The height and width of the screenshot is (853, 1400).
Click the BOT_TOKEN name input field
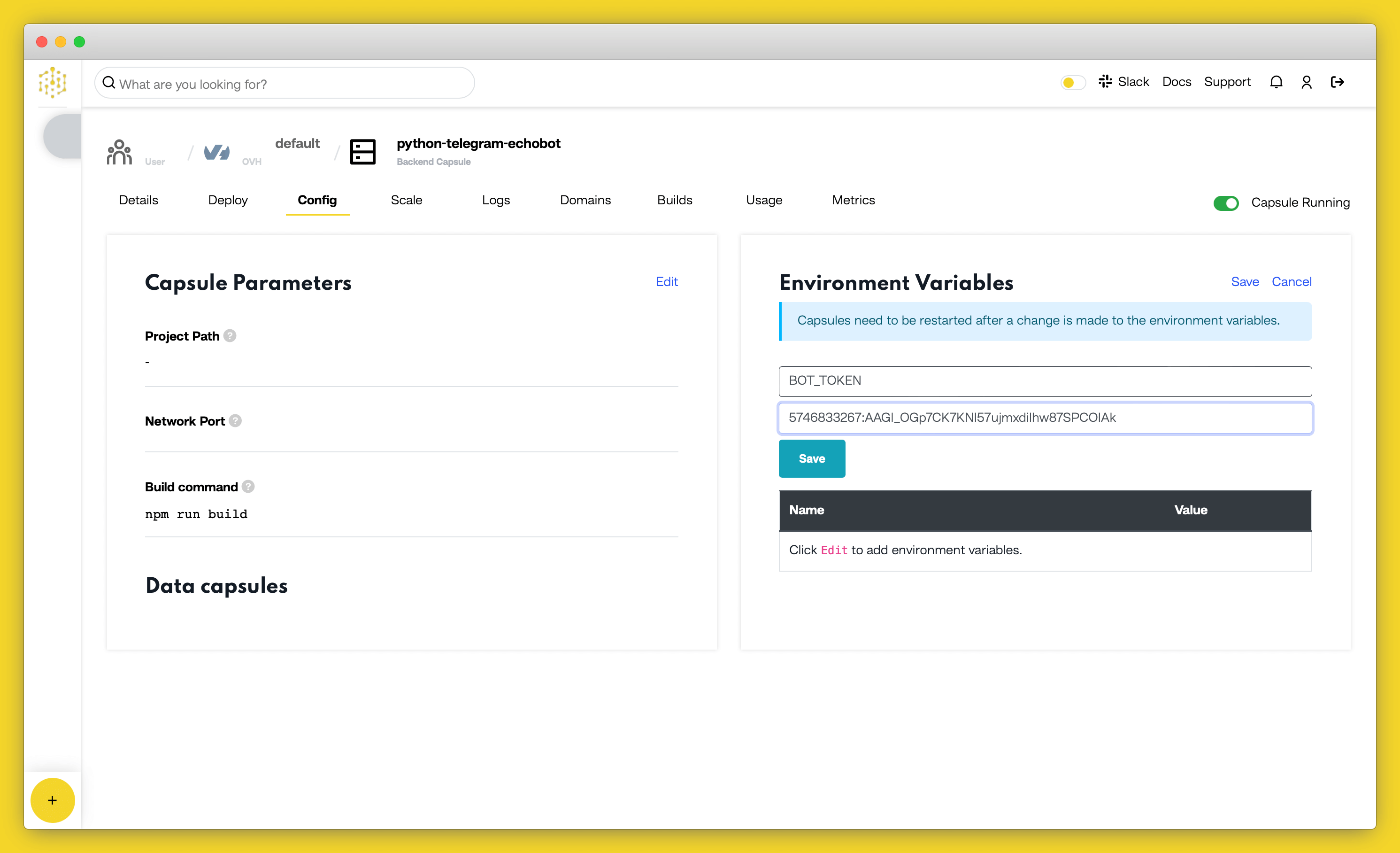[x=1044, y=380]
